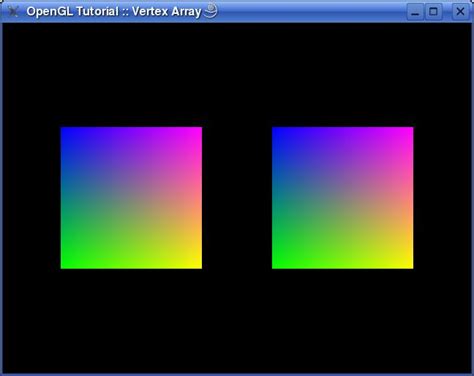Close the OpenGL Tutorial window

pyautogui.click(x=460, y=12)
